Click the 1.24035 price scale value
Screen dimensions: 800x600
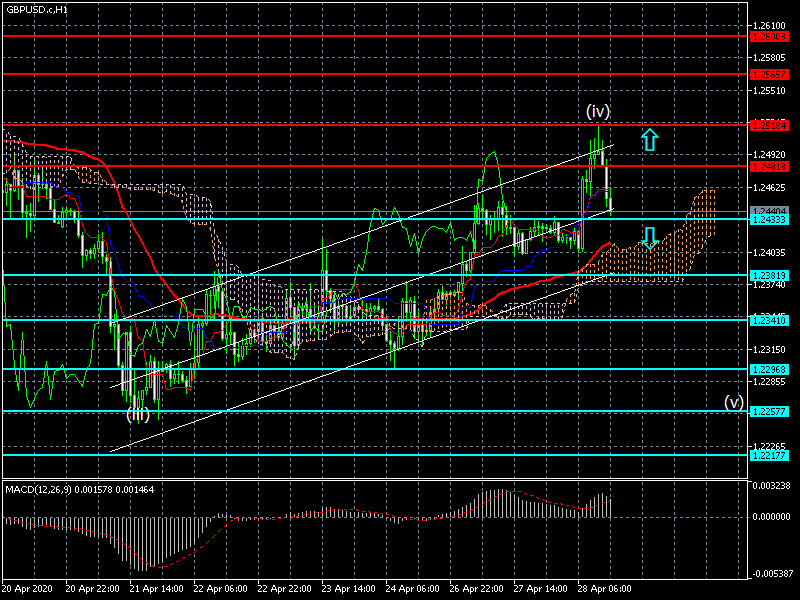point(769,252)
